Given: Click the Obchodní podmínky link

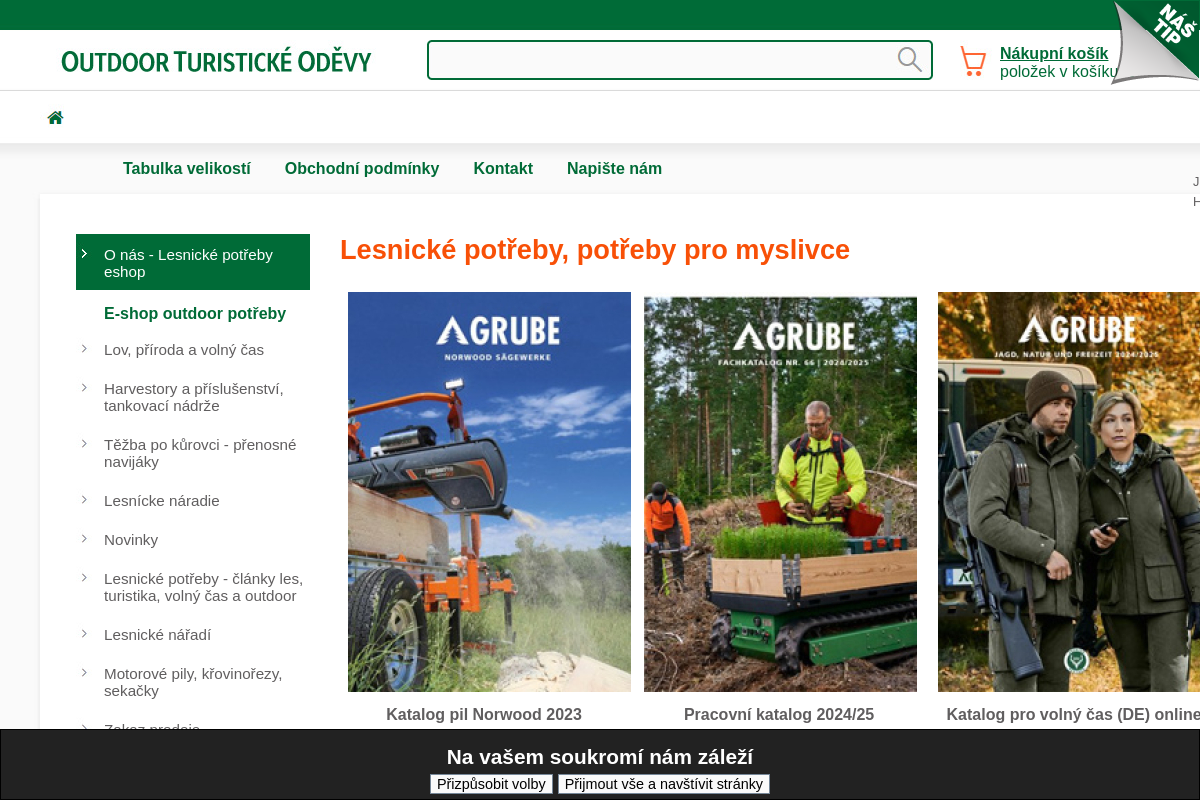Looking at the screenshot, I should [362, 168].
